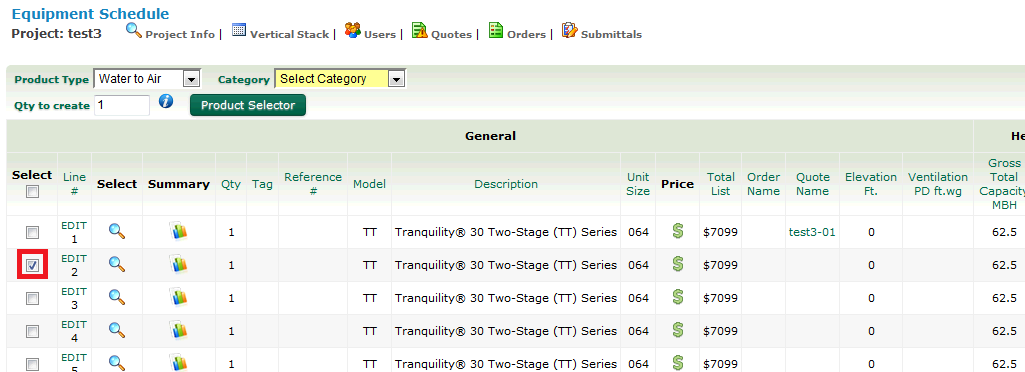Click the blue info icon beside Qty to create
The height and width of the screenshot is (372, 1025).
pos(166,101)
